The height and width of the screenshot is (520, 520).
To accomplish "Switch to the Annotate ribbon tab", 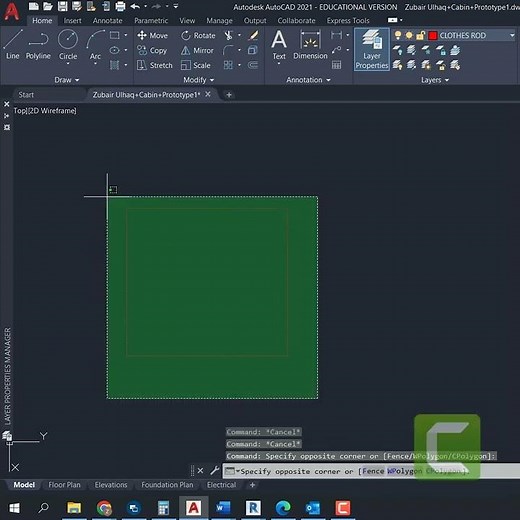I will (x=107, y=21).
